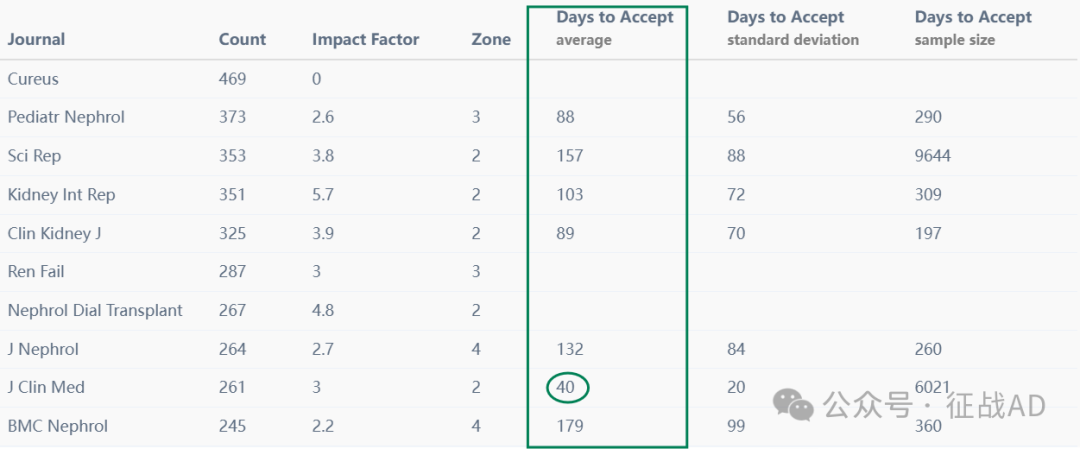Click Days to Accept standard deviation header
This screenshot has width=1080, height=449.
[793, 28]
